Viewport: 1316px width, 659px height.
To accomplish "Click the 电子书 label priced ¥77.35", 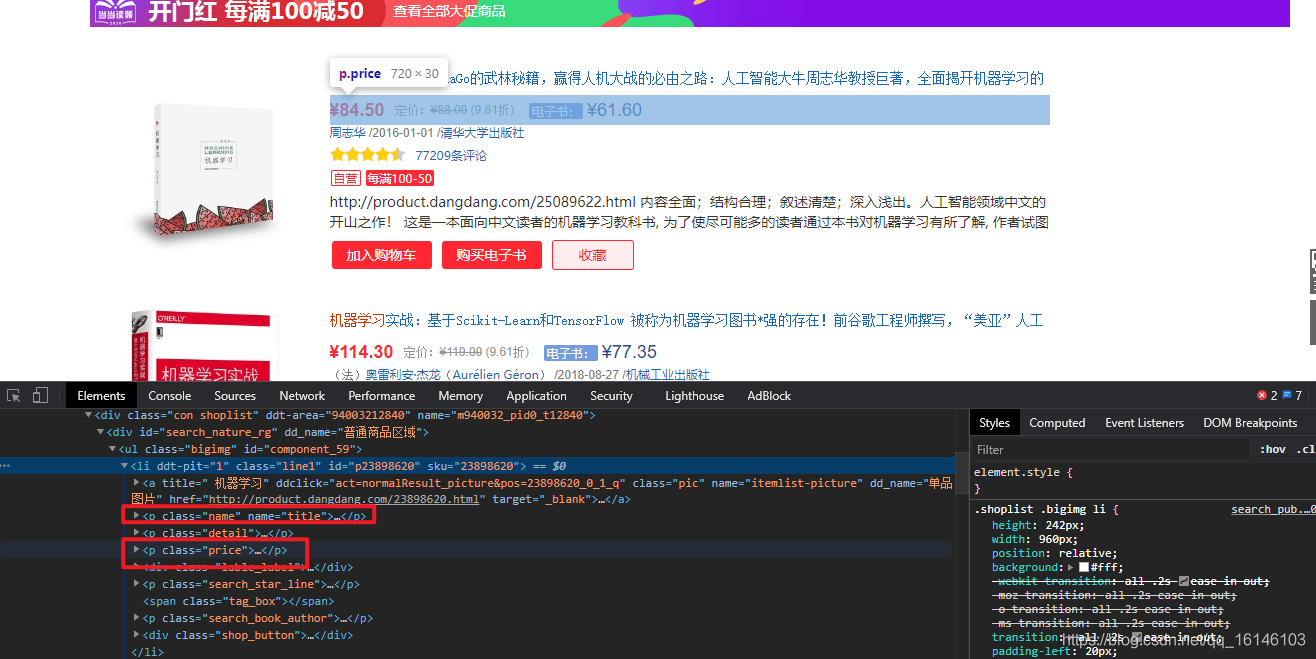I will coord(570,353).
